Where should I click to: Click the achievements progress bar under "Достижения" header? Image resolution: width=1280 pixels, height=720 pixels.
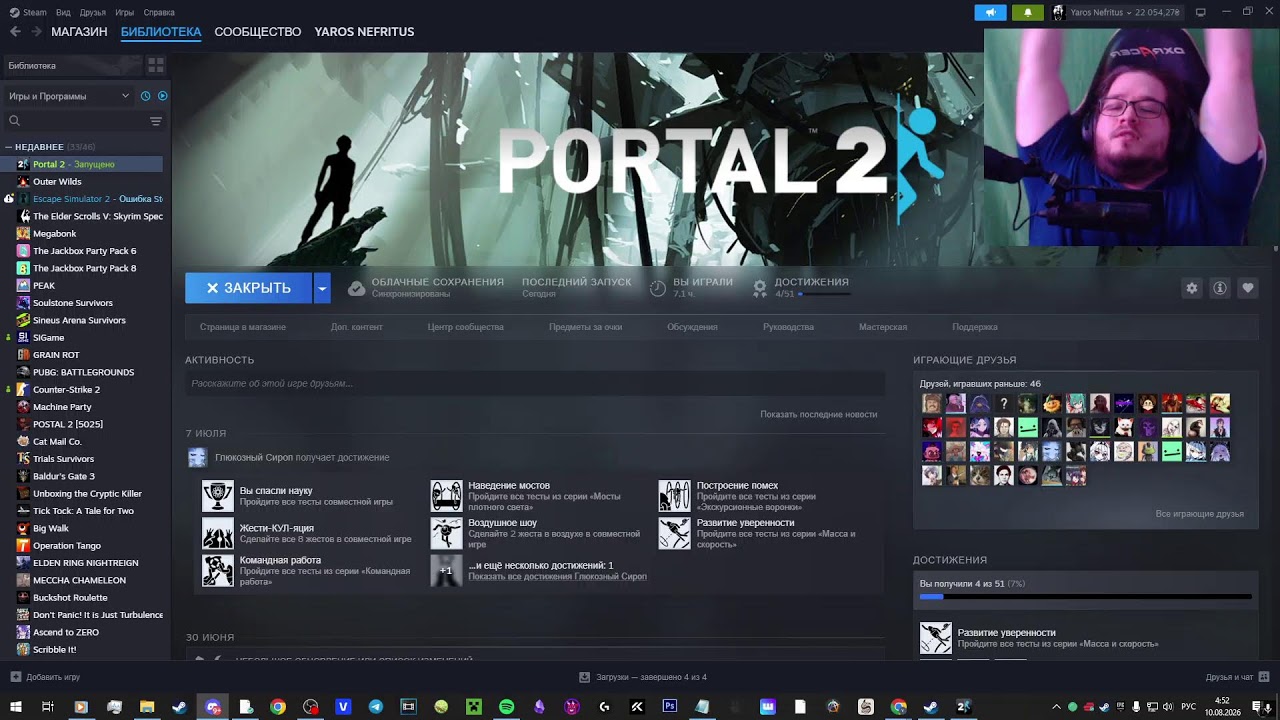coord(825,294)
